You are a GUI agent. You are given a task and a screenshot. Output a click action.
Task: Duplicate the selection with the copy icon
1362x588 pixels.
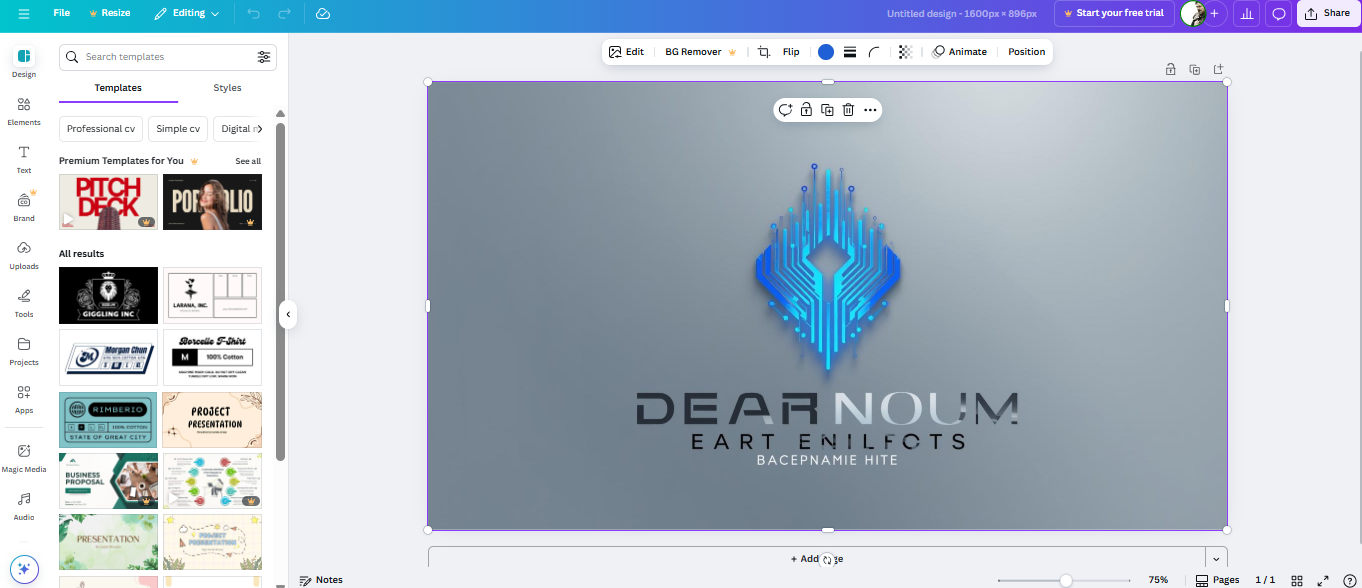(827, 110)
